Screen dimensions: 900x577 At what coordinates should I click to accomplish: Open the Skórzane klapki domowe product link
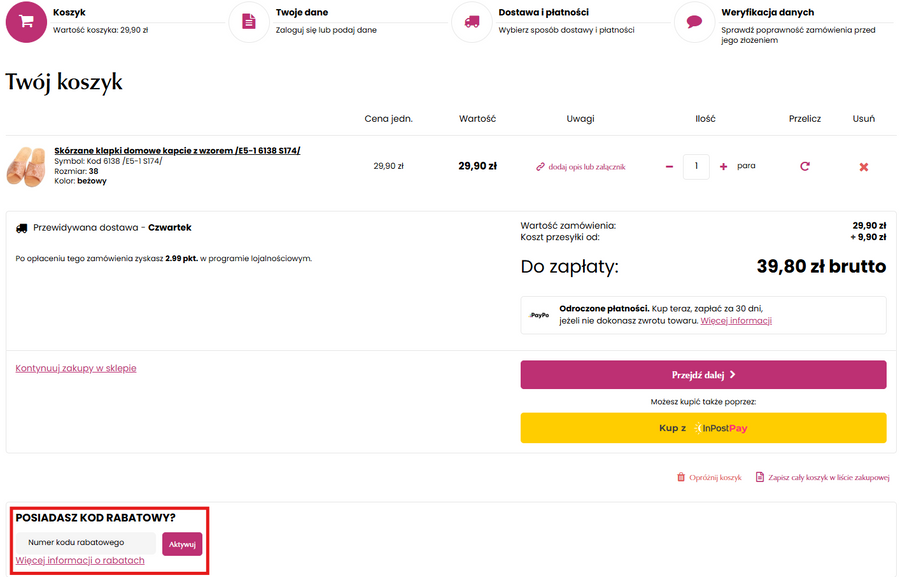coord(177,151)
